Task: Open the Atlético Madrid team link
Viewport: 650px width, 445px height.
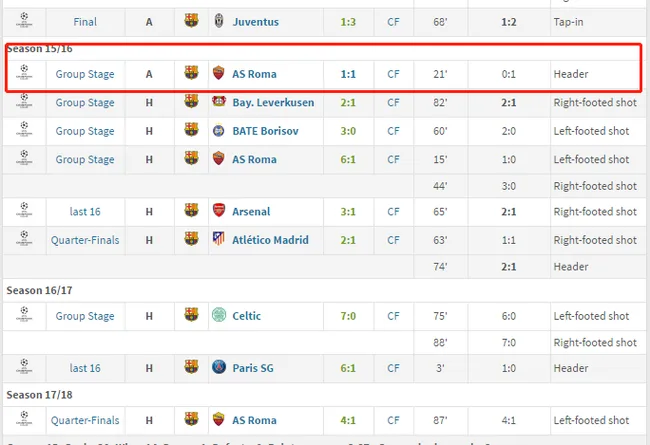Action: coord(270,240)
